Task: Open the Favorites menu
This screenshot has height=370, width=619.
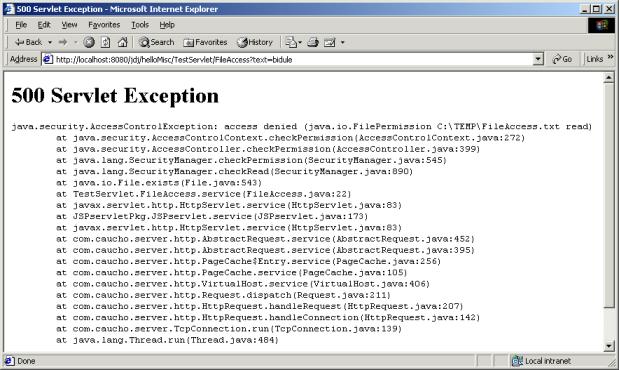Action: [x=104, y=25]
